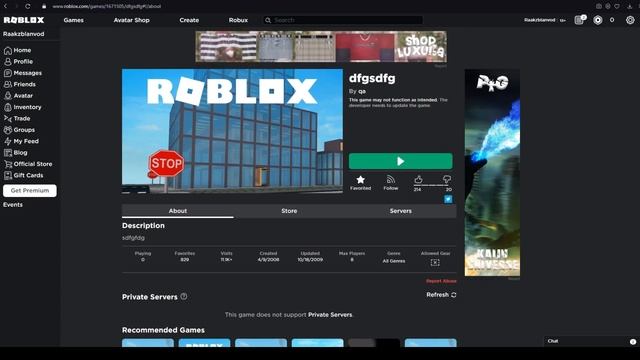Open Trade in the sidebar
Viewport: 640px width, 360px height.
pos(17,119)
